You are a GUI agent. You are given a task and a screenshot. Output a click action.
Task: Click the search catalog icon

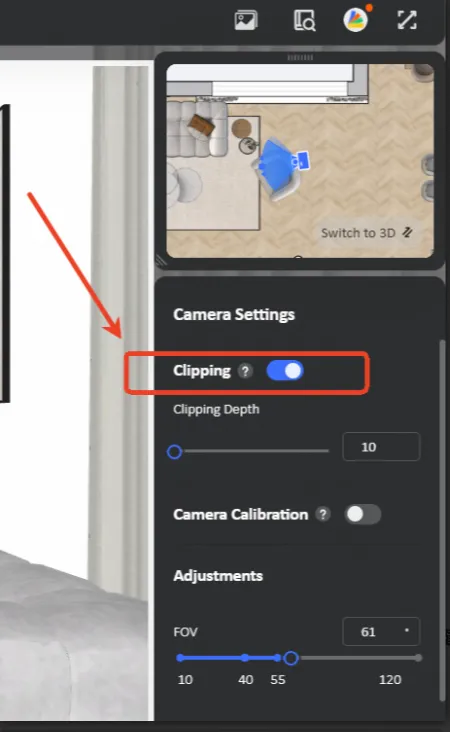304,21
